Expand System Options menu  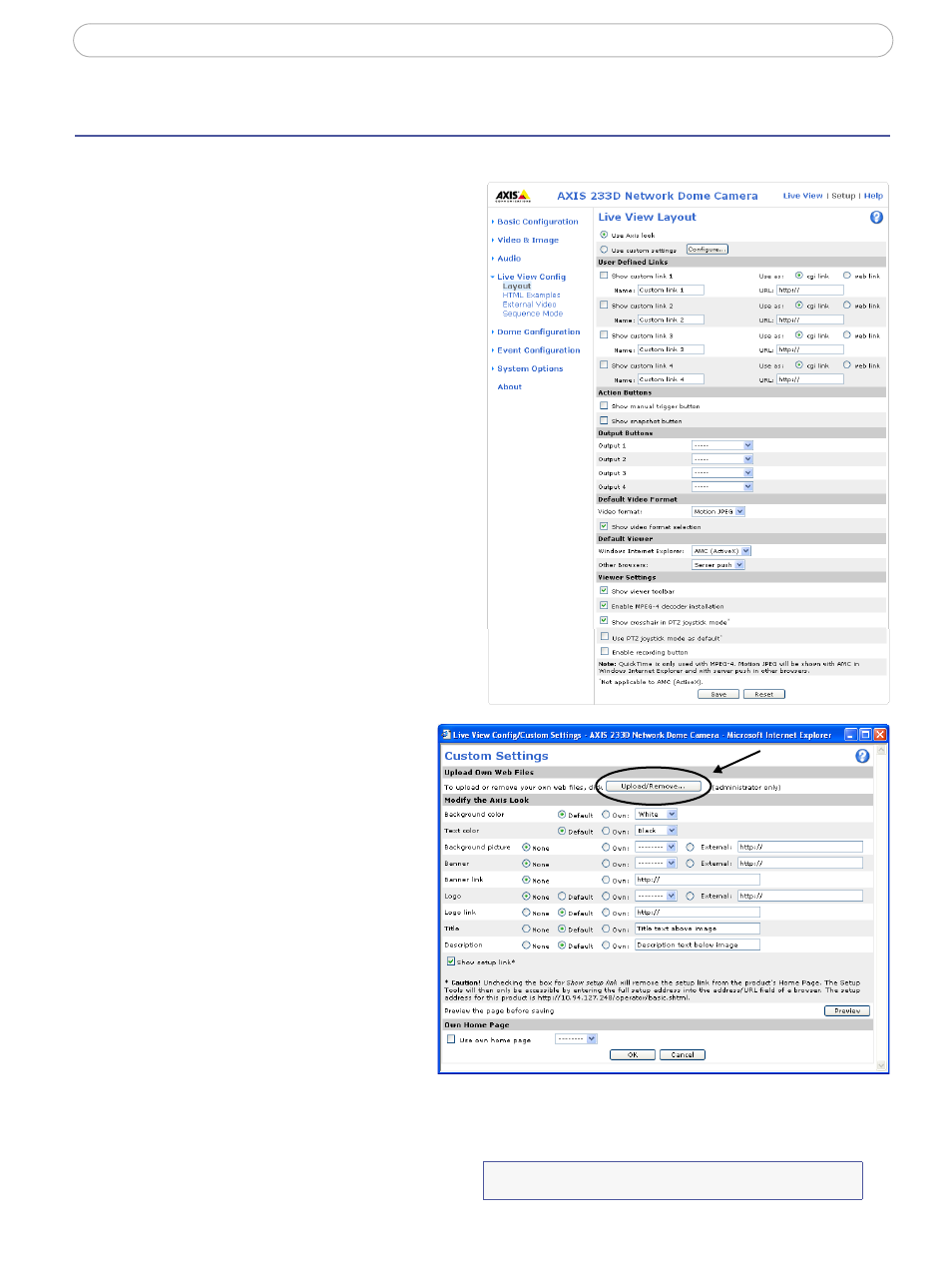click(530, 368)
